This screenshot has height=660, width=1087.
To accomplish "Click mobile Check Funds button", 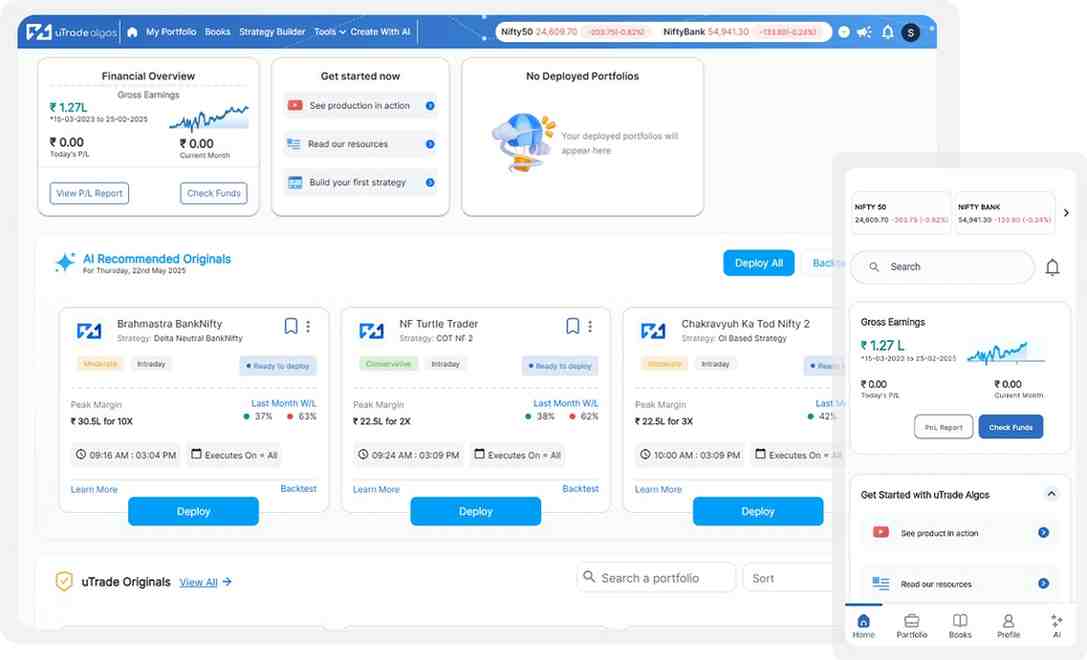I will 1011,427.
